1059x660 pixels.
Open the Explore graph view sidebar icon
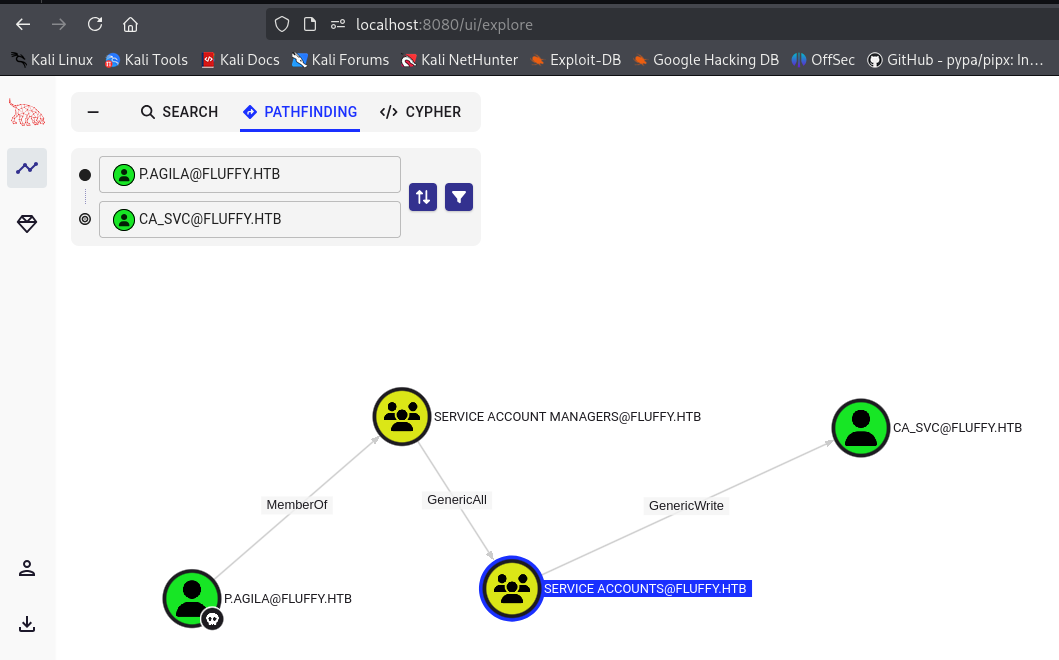(x=27, y=168)
